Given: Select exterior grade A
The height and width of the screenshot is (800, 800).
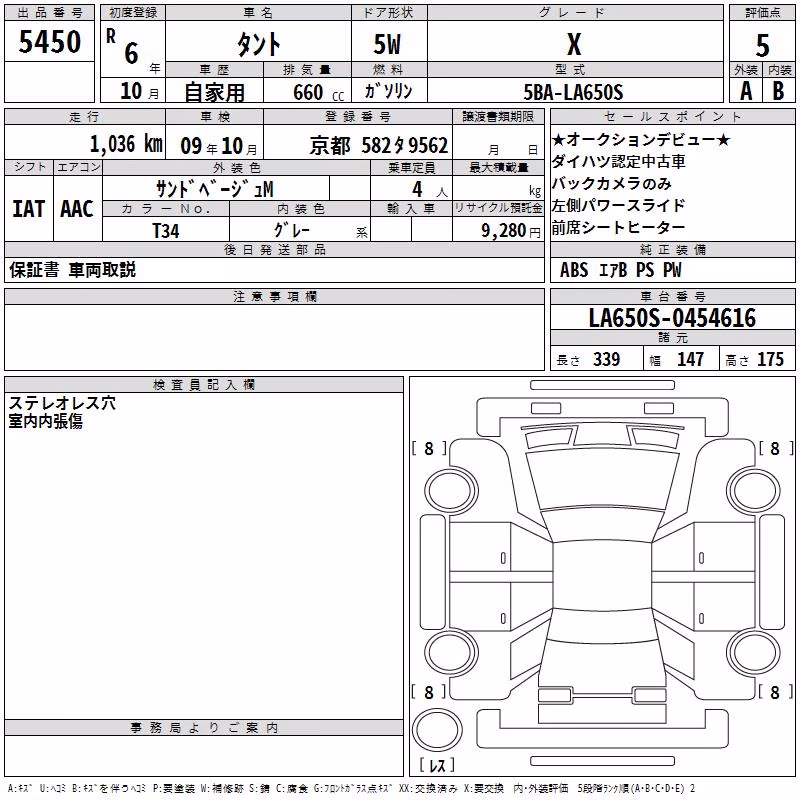Looking at the screenshot, I should [x=746, y=91].
